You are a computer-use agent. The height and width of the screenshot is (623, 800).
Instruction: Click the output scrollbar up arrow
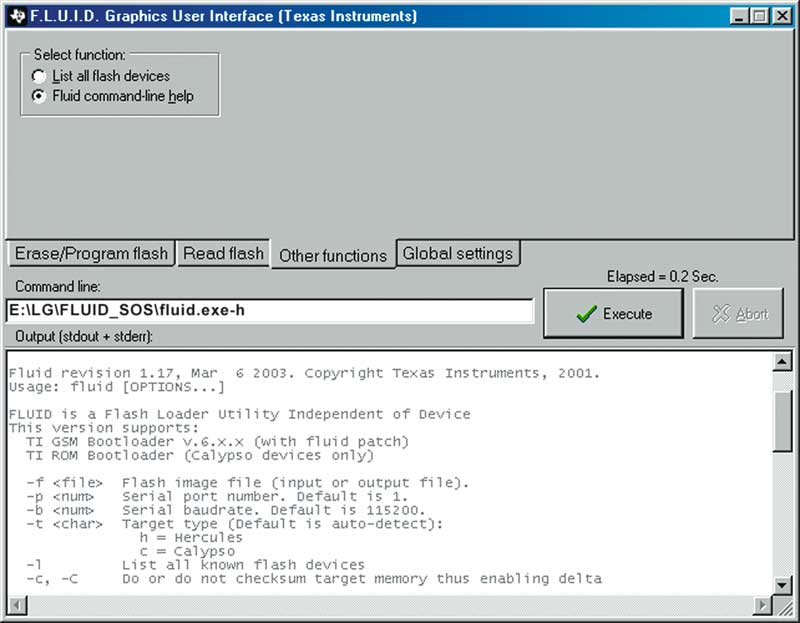(782, 362)
